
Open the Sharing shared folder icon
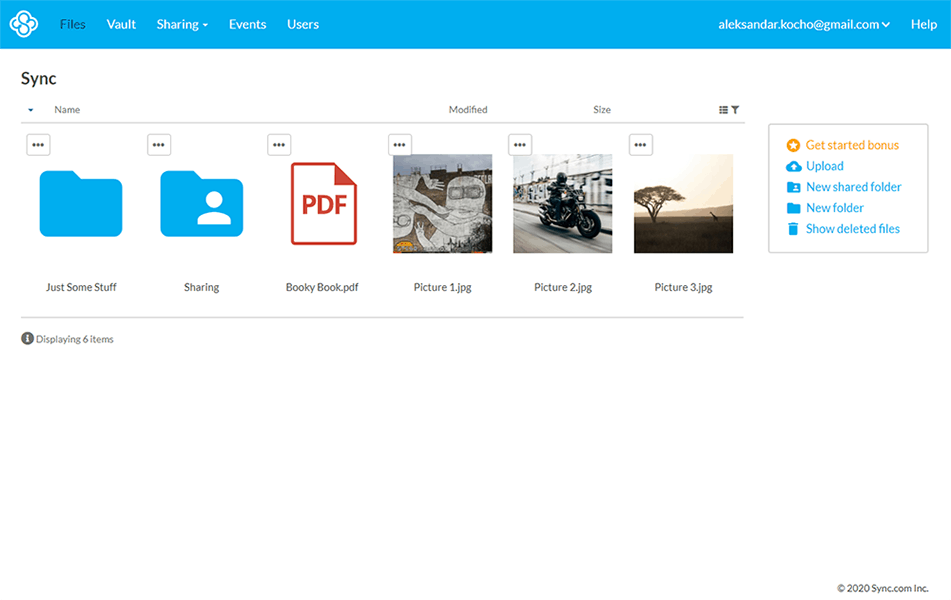pos(202,204)
